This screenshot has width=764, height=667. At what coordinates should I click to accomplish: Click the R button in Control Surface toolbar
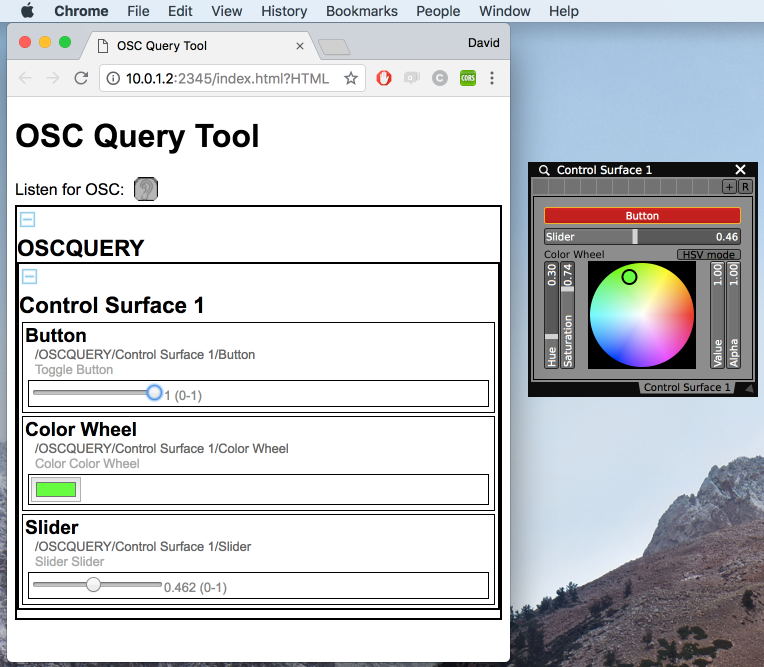745,187
